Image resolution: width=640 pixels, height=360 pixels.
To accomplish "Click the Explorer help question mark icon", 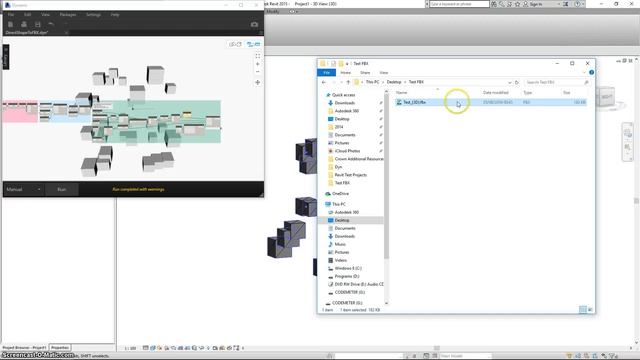I will 591,73.
